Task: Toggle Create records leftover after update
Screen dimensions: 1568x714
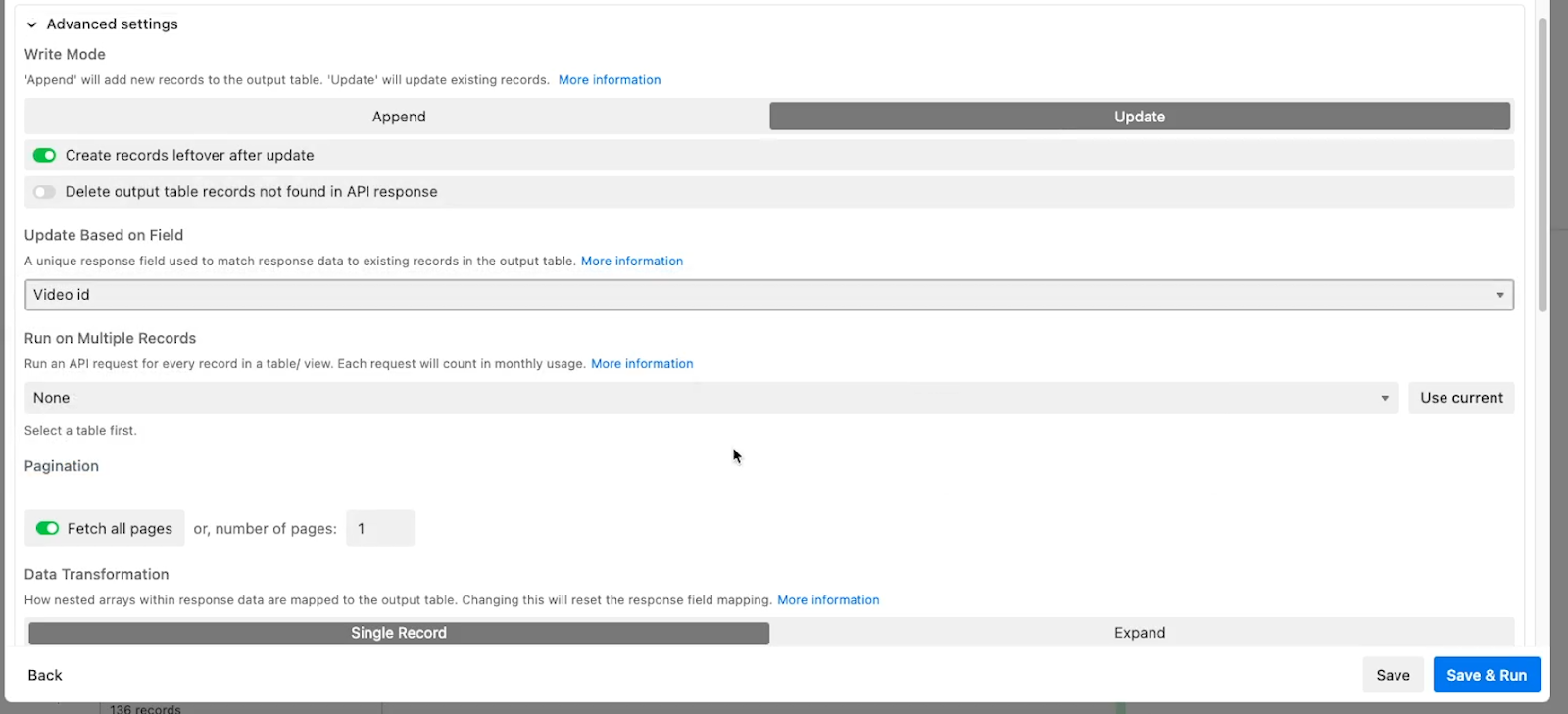Action: click(45, 155)
